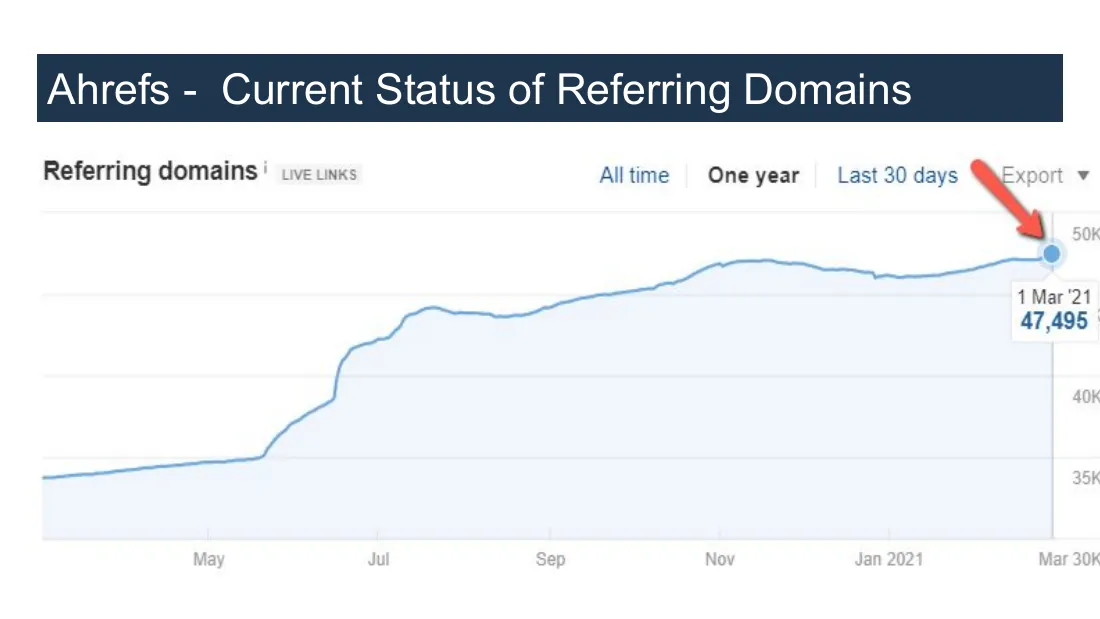
Task: Select the One year range tab
Action: pyautogui.click(x=753, y=175)
